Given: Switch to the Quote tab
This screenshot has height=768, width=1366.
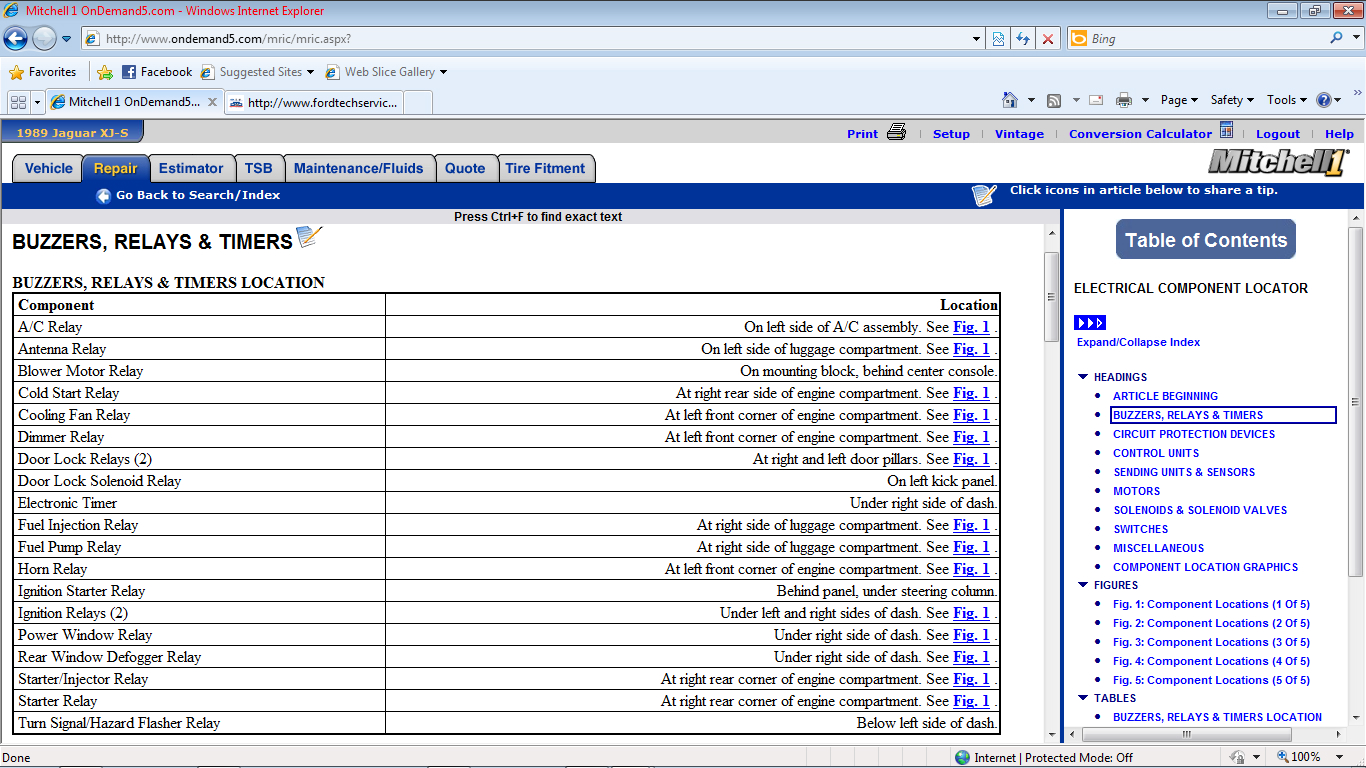Looking at the screenshot, I should click(465, 168).
